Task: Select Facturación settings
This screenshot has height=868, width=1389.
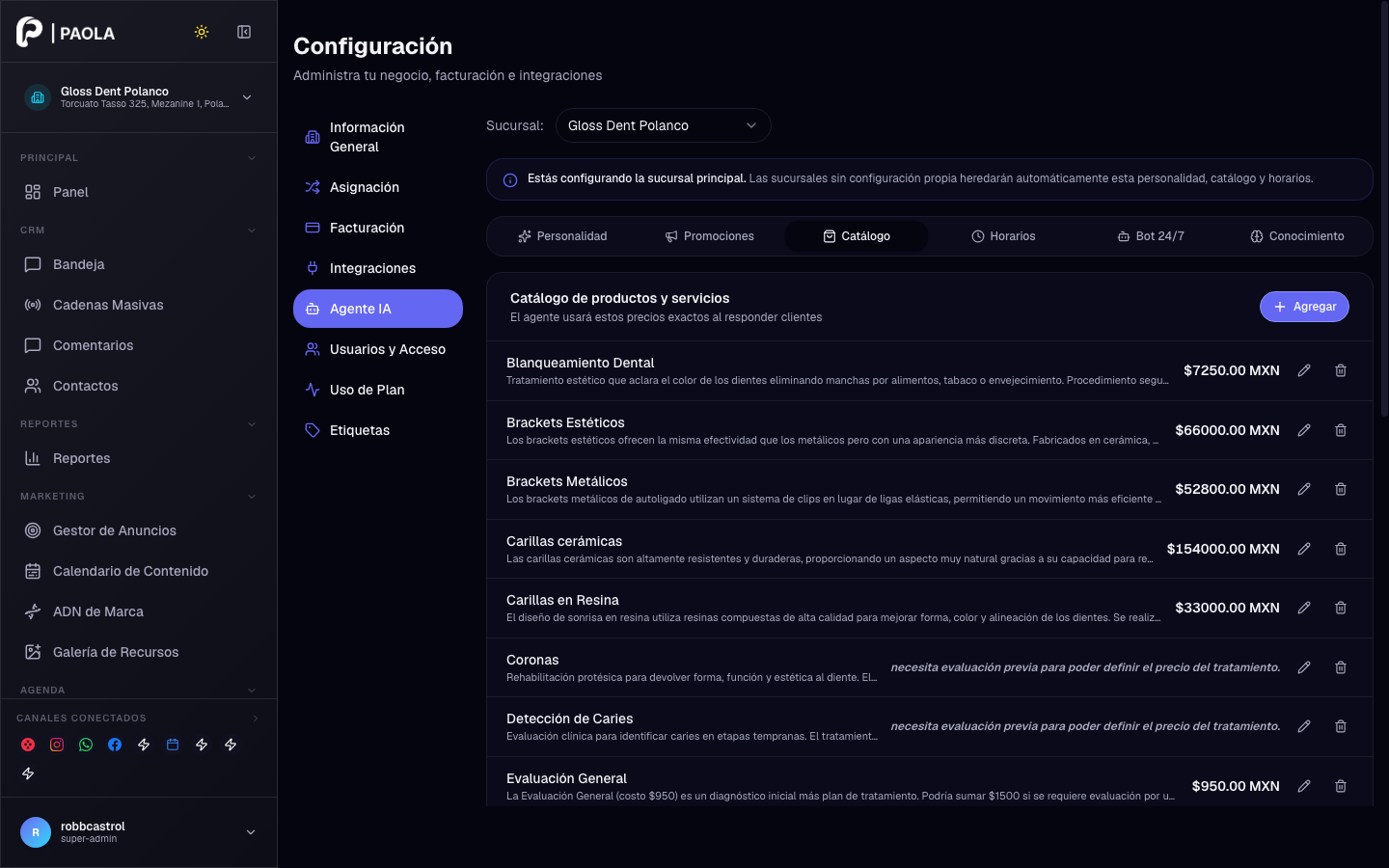Action: (378, 228)
